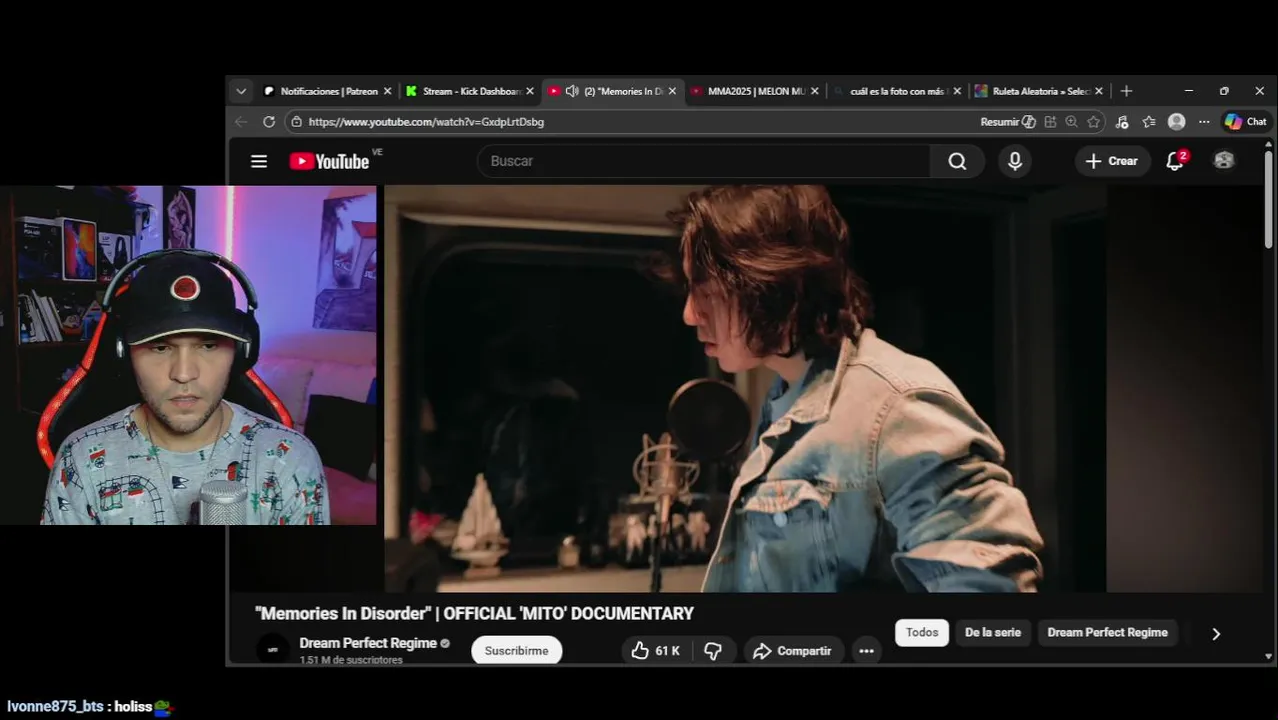The height and width of the screenshot is (720, 1278).
Task: Click the Crear button
Action: [1112, 161]
